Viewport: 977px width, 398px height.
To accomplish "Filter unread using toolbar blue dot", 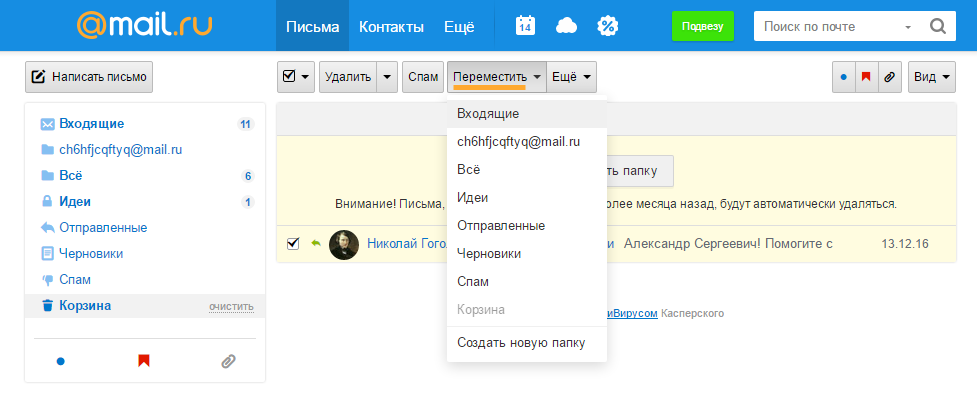I will (x=844, y=77).
